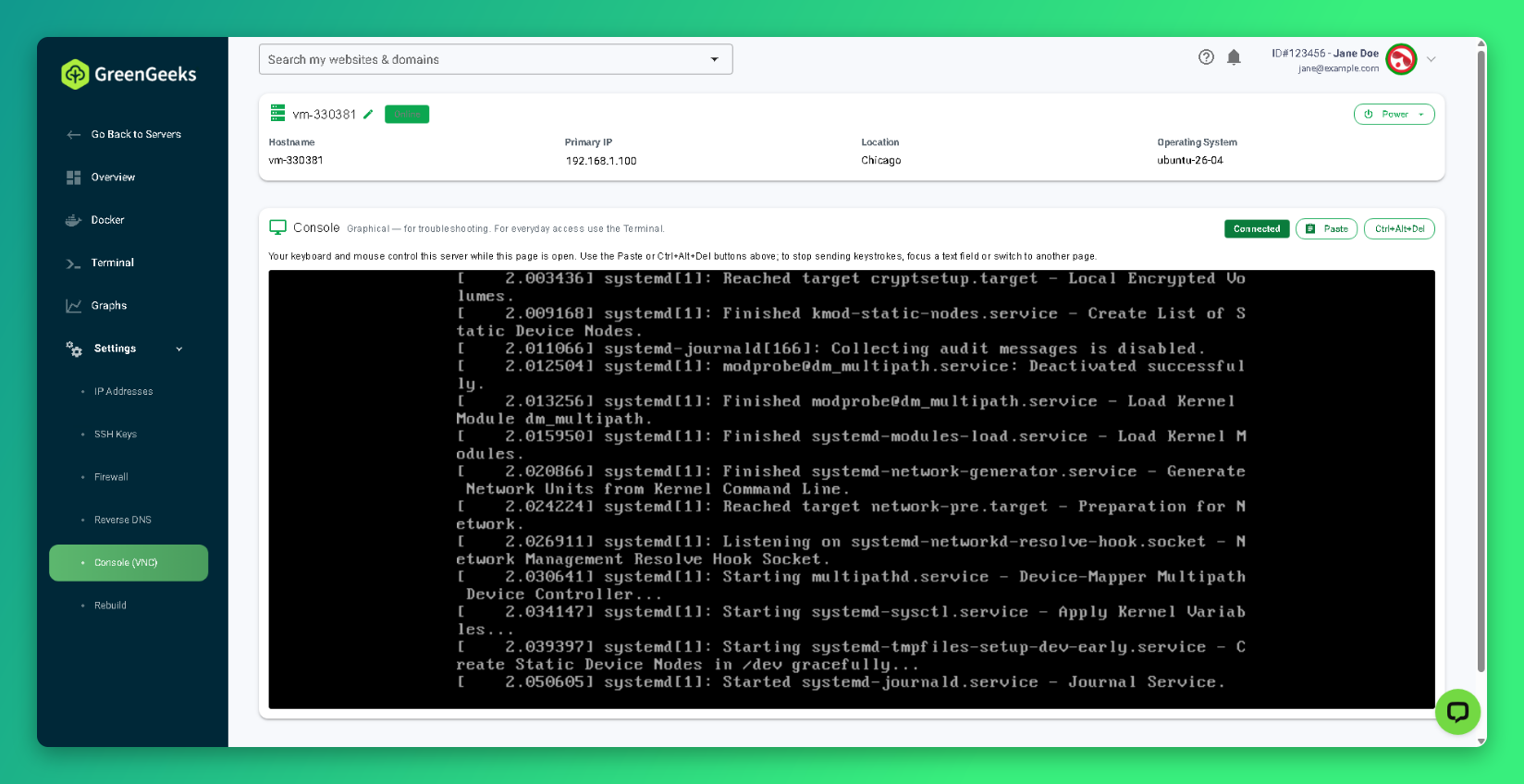Click the green status badge beside vm-330381
This screenshot has width=1524, height=784.
(407, 114)
